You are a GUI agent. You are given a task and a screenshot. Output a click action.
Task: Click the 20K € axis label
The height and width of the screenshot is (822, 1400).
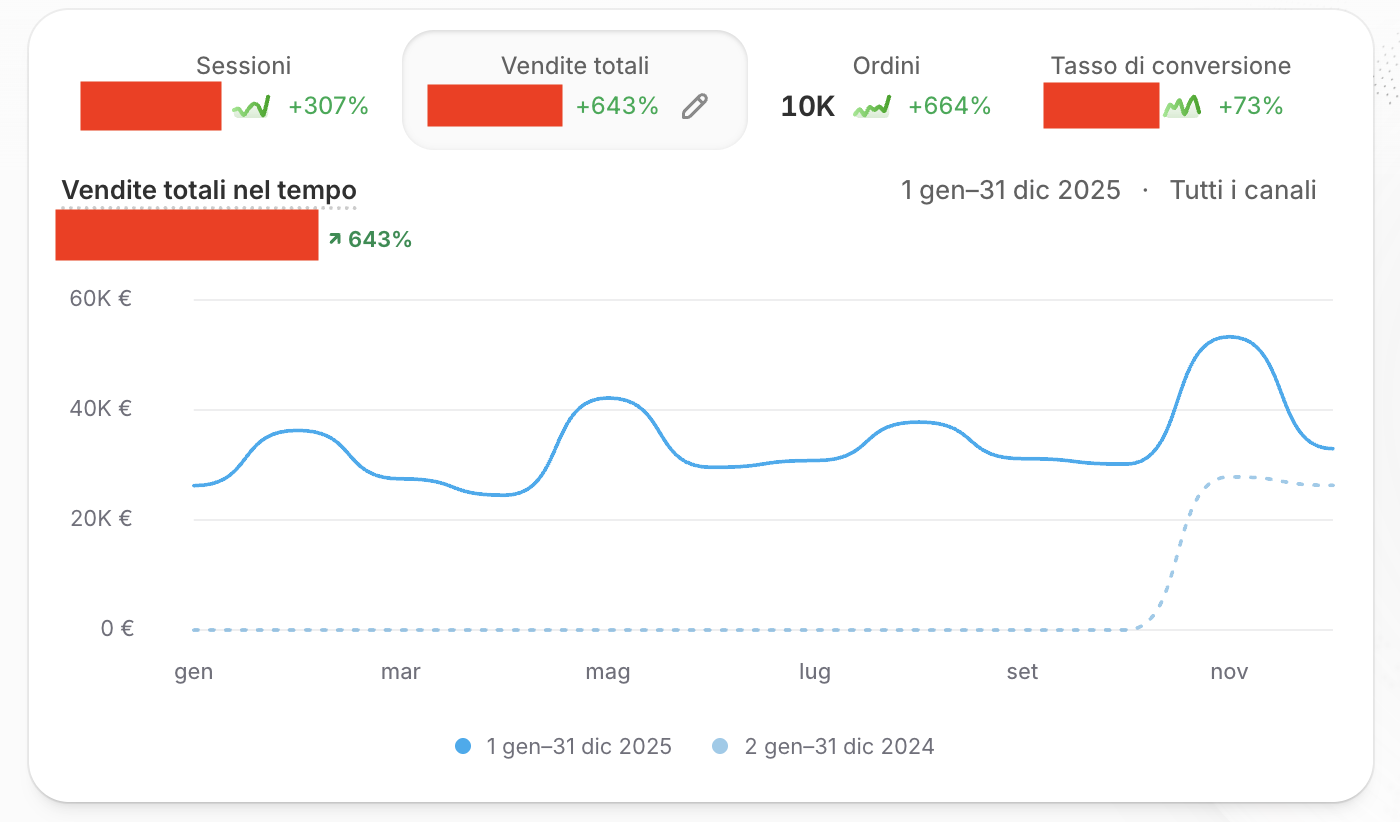[100, 519]
